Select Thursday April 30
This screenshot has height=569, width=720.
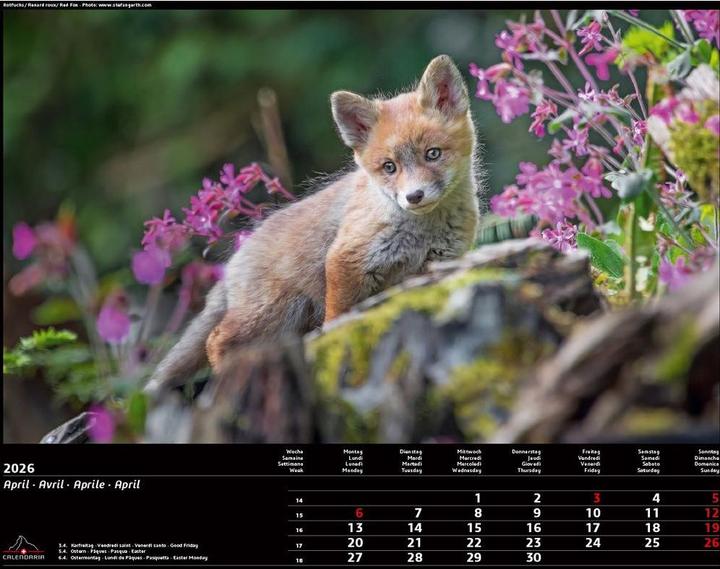(533, 558)
